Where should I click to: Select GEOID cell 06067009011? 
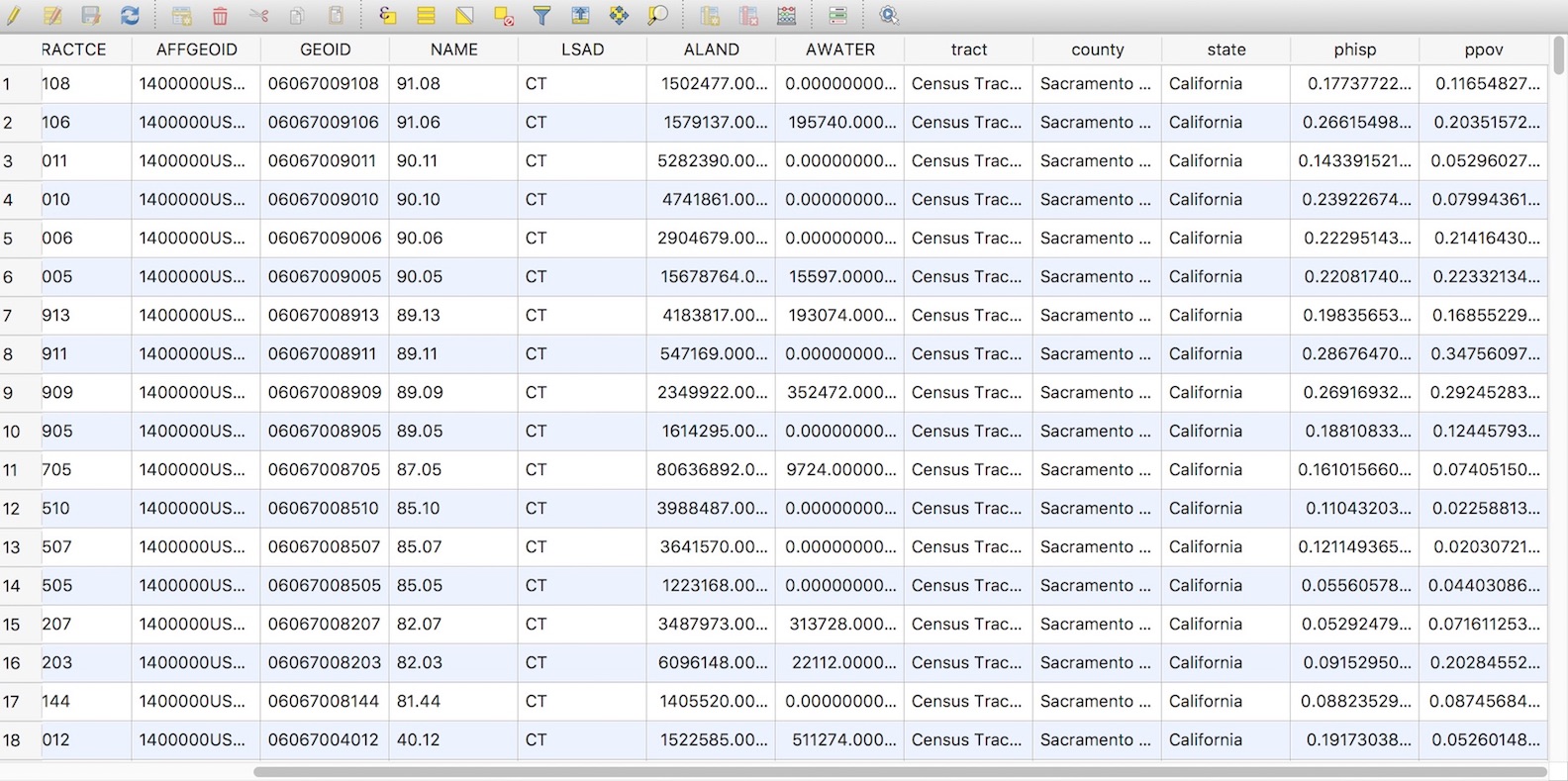tap(325, 161)
